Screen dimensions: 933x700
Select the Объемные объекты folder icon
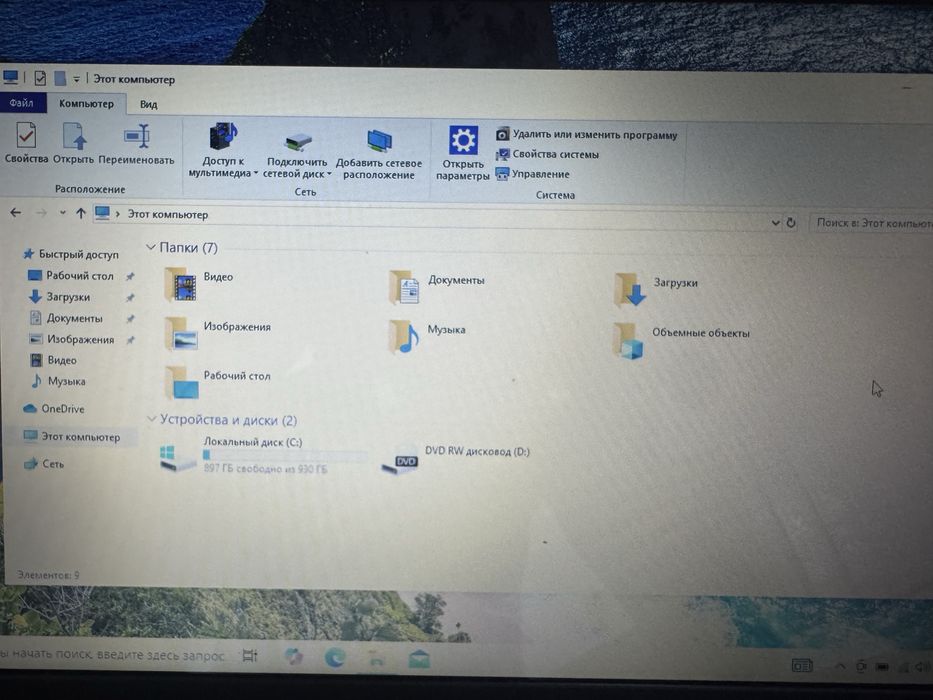pyautogui.click(x=629, y=340)
